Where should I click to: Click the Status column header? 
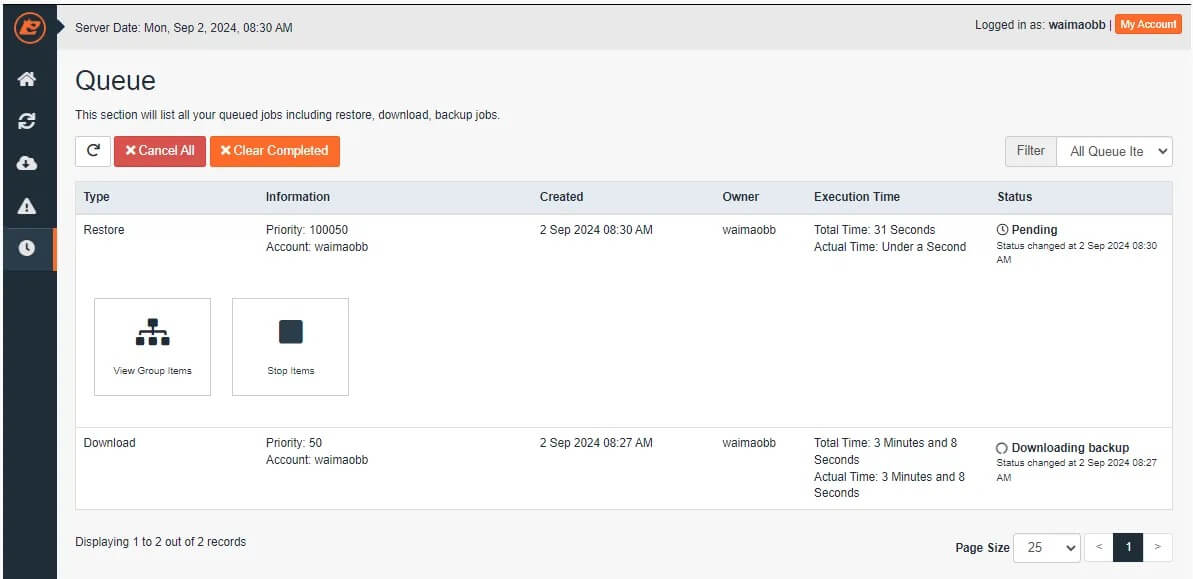1014,197
